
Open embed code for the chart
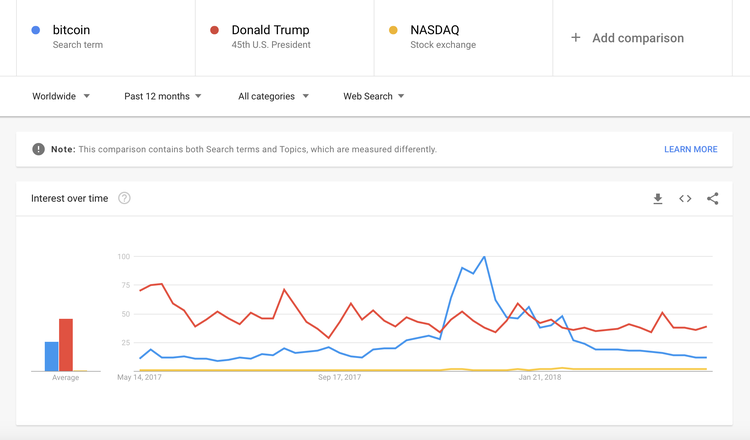pos(685,198)
